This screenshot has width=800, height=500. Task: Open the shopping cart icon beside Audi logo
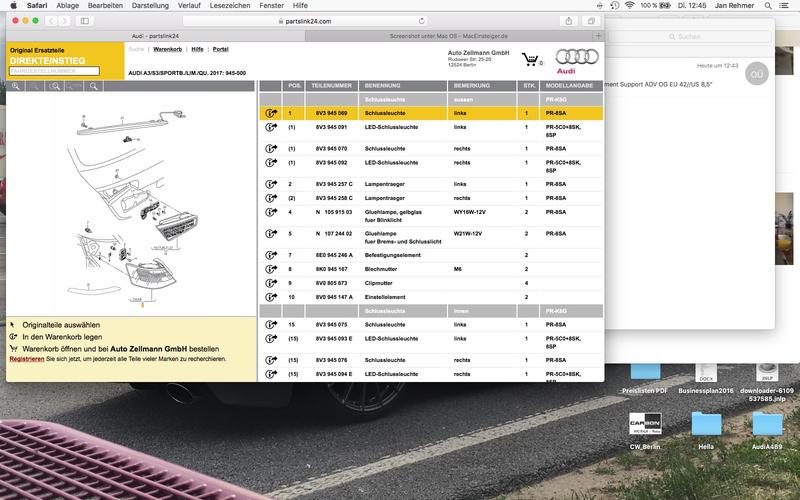tap(527, 59)
